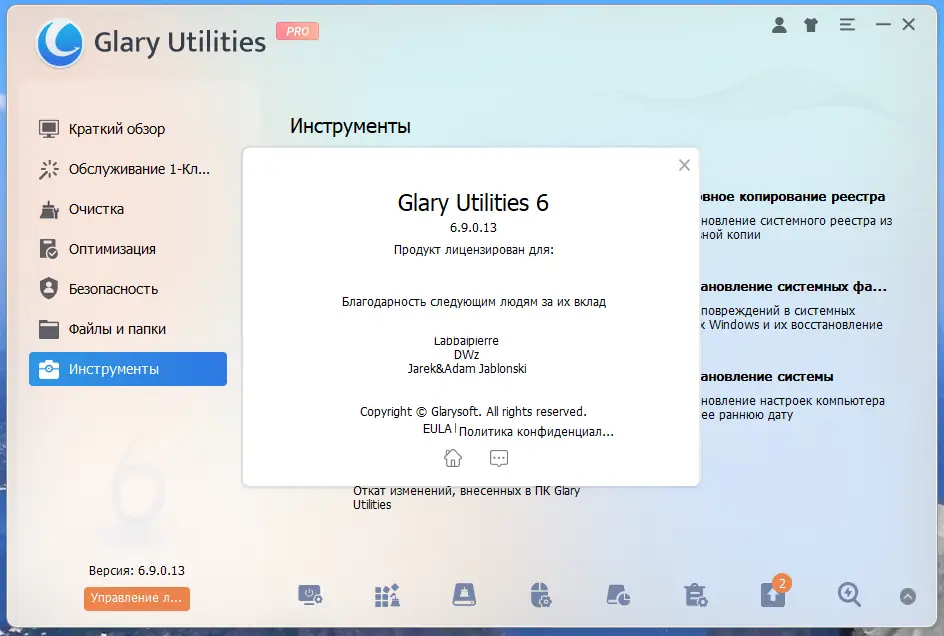Screen dimensions: 944x636
Task: Select Оптимизация in the sidebar
Action: (113, 249)
